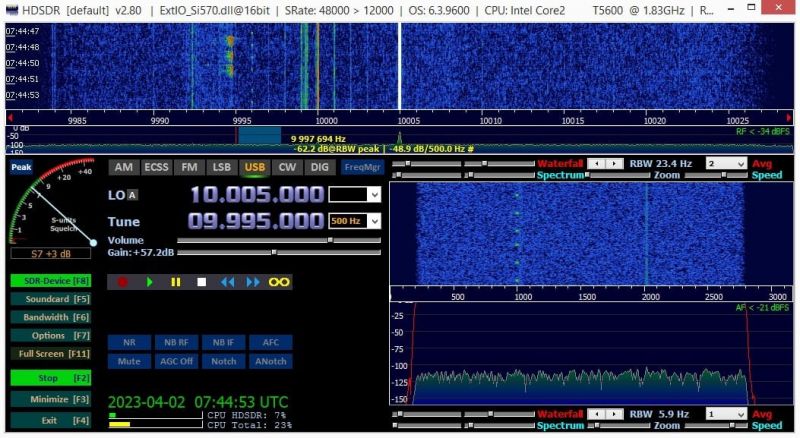Toggle the AGC Off button
The width and height of the screenshot is (800, 438).
coord(176,361)
